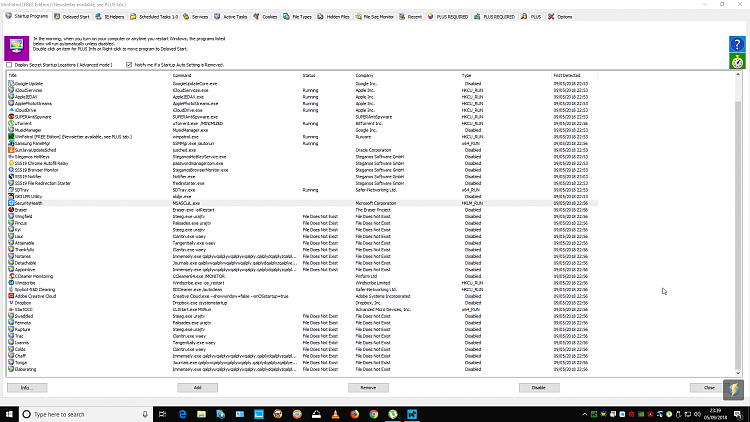Click the Google Update row icon

tap(11, 83)
